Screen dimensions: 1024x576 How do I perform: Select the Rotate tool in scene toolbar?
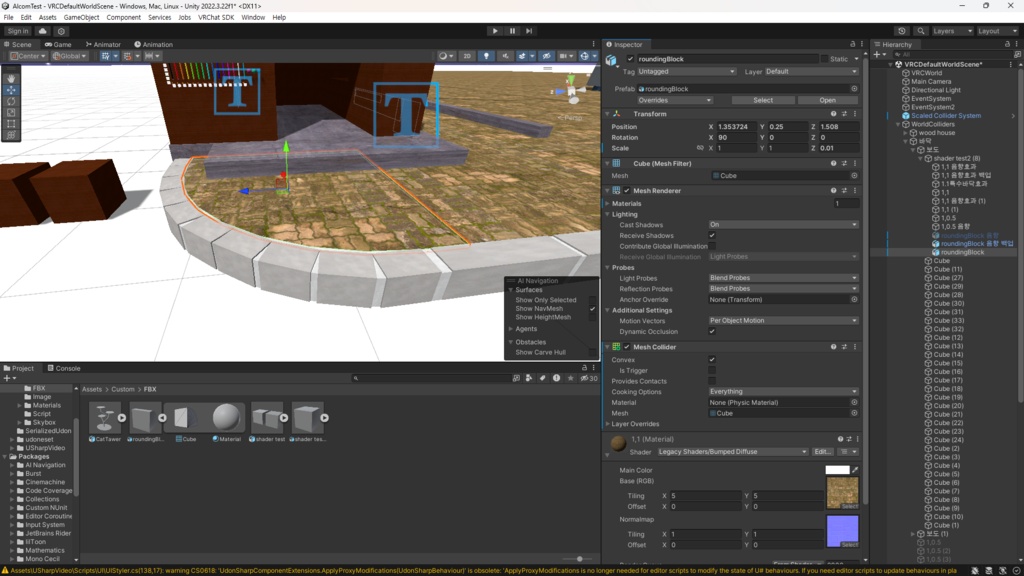(x=11, y=101)
